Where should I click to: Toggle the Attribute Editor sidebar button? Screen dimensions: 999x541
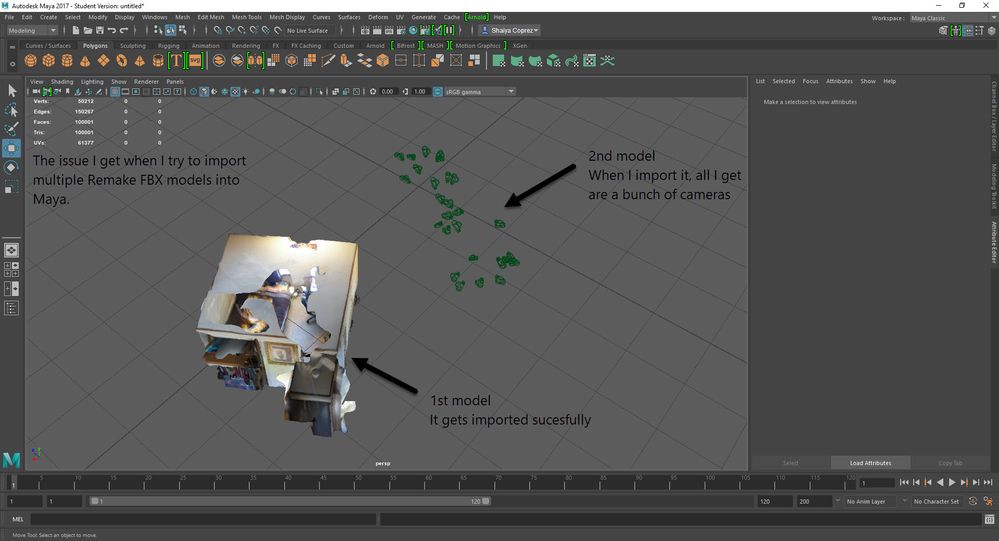click(993, 242)
